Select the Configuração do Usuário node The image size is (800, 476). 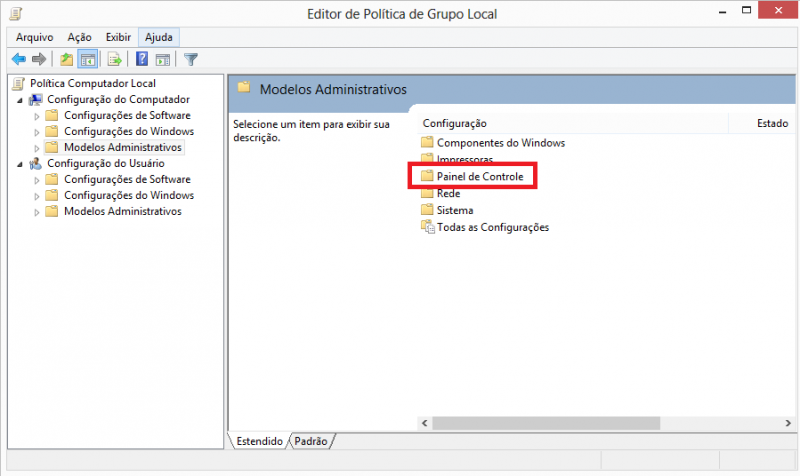point(97,163)
